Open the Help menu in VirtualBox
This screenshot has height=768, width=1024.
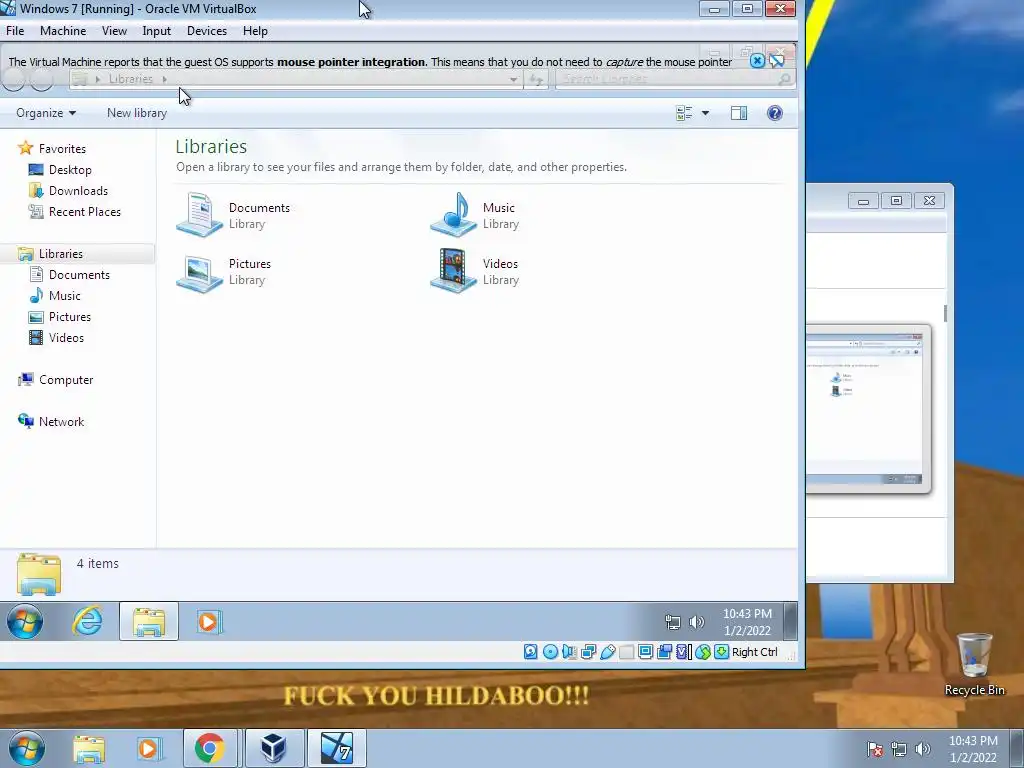[255, 31]
